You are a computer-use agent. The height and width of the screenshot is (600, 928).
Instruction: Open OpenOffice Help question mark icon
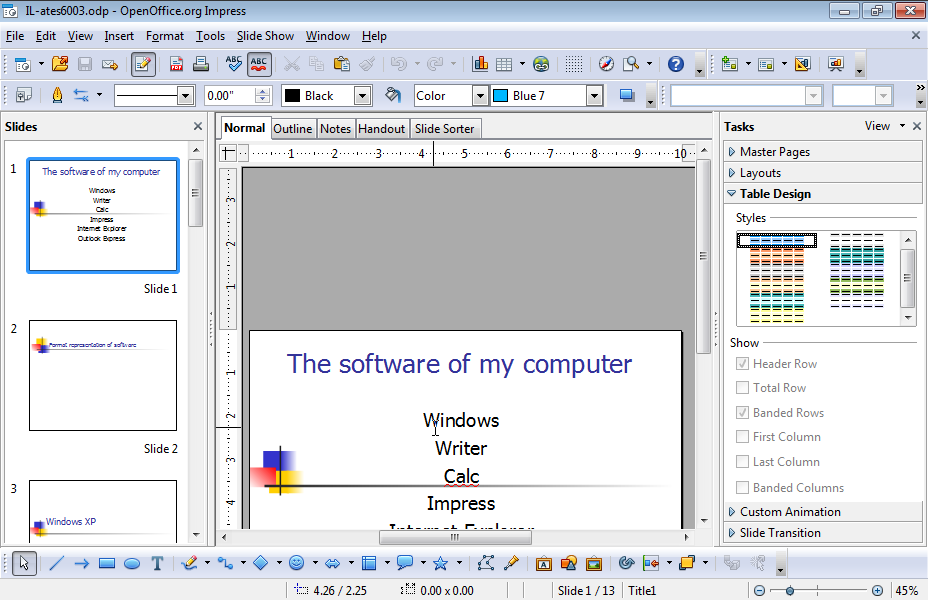[676, 64]
